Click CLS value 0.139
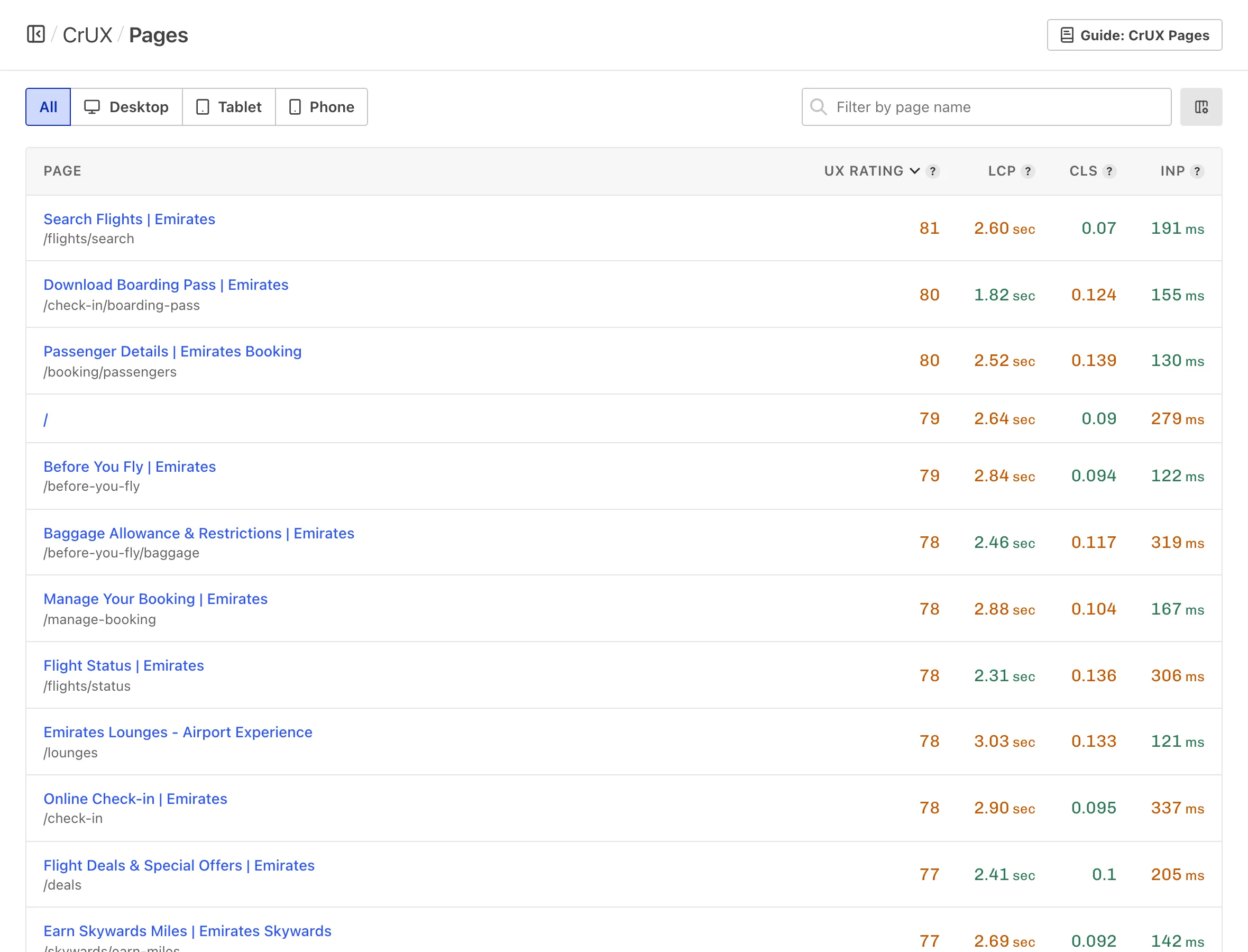 (1094, 360)
